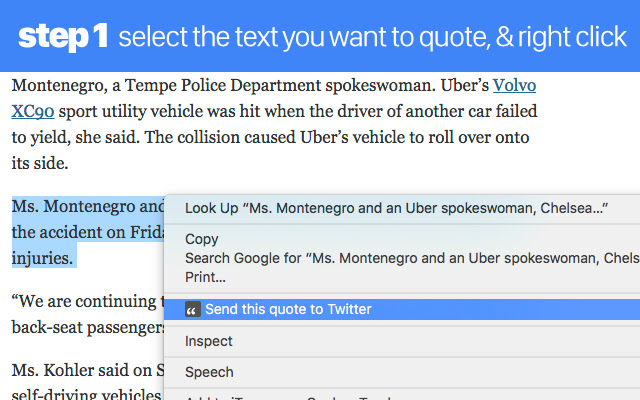Screen dimensions: 640x400
Task: Open the Volvo link in the article
Action: point(515,85)
